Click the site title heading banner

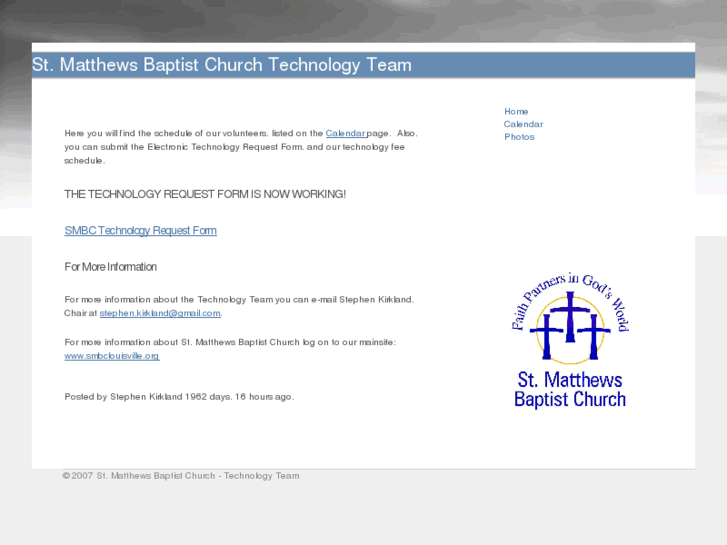coord(364,65)
